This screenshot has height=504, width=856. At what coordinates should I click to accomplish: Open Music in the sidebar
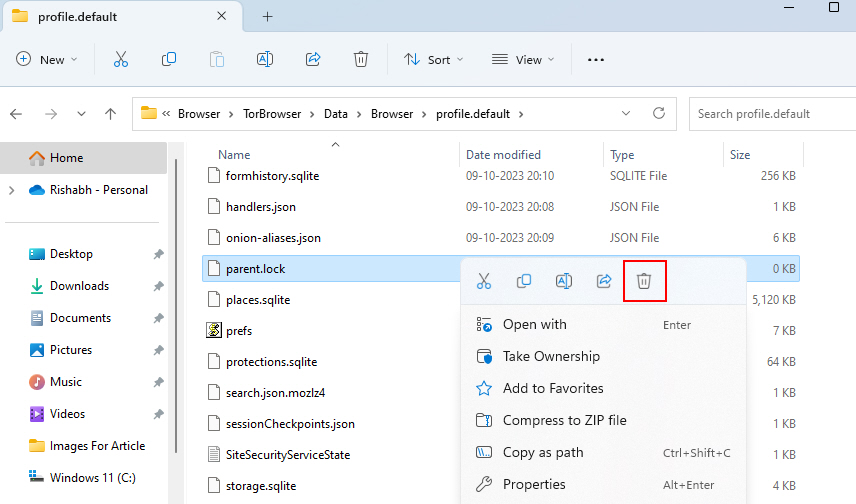tap(66, 382)
